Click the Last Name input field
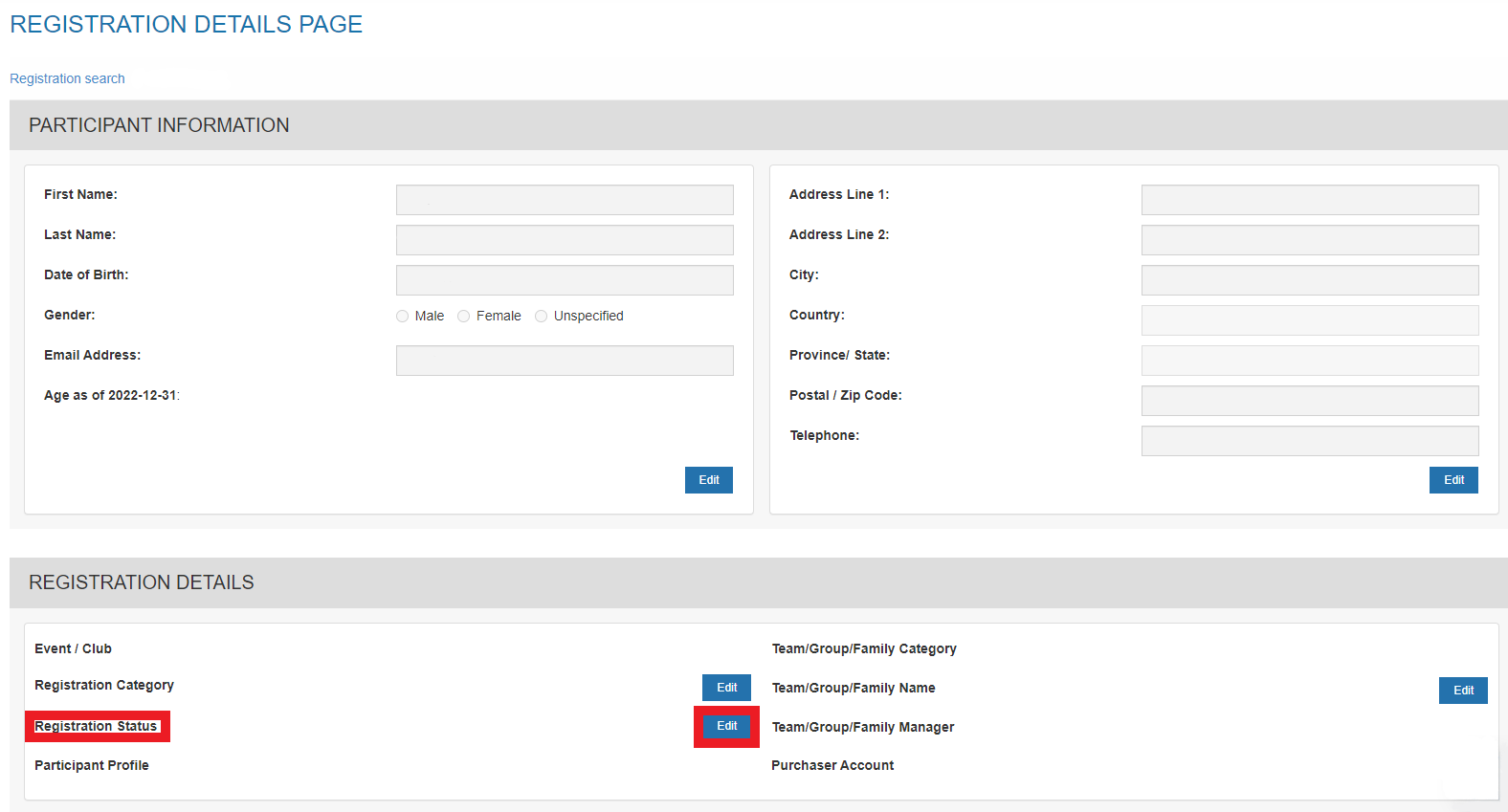Image resolution: width=1508 pixels, height=812 pixels. (x=565, y=240)
